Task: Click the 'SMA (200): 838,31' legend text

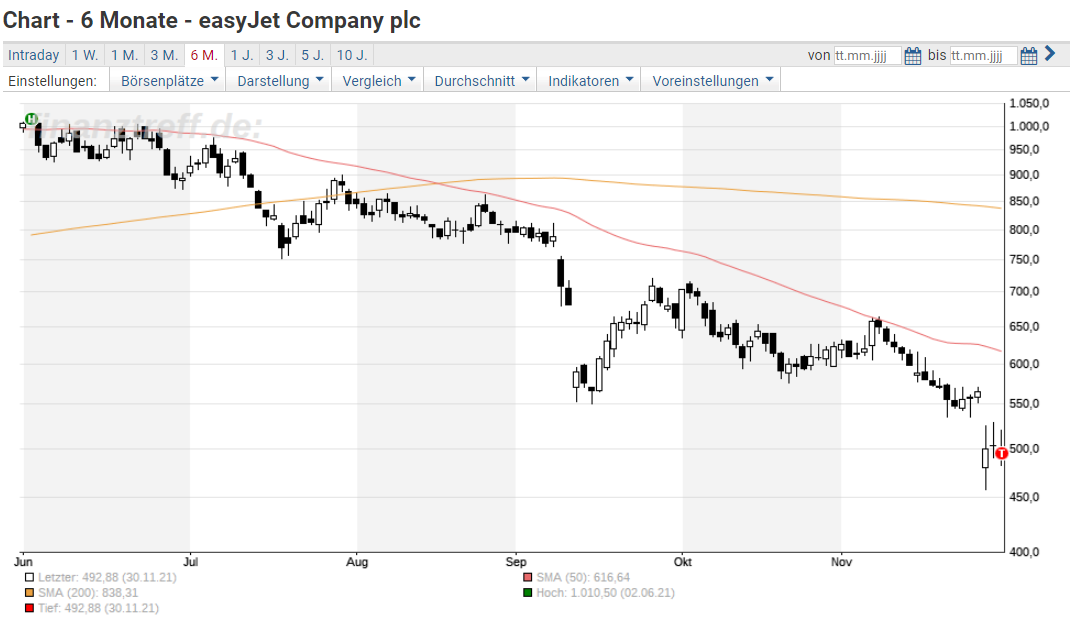Action: tap(88, 592)
